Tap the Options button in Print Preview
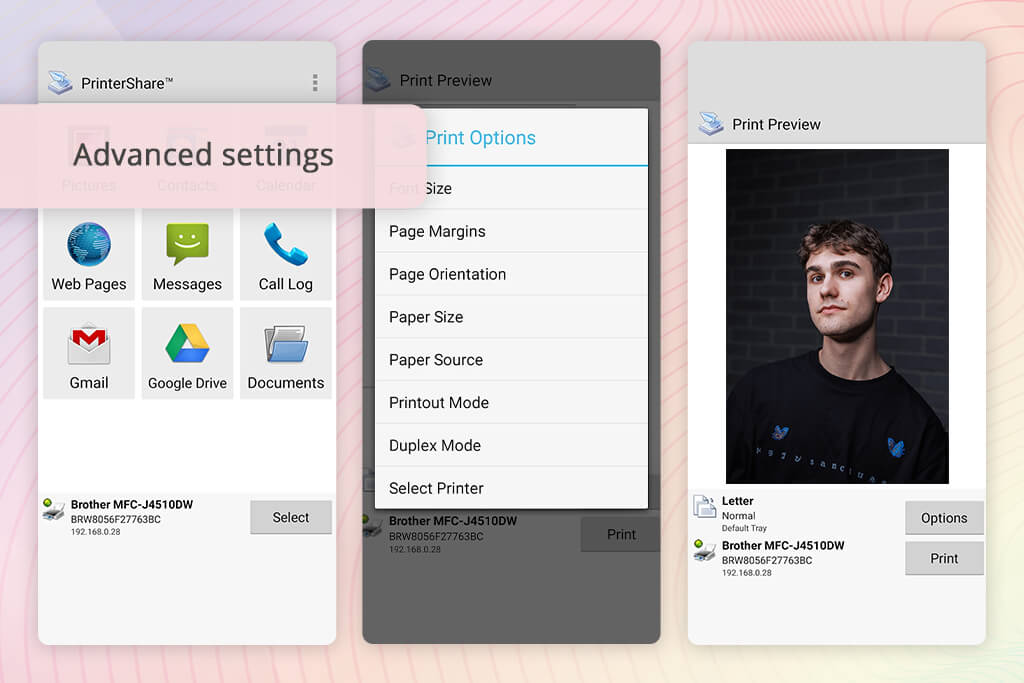 tap(944, 518)
